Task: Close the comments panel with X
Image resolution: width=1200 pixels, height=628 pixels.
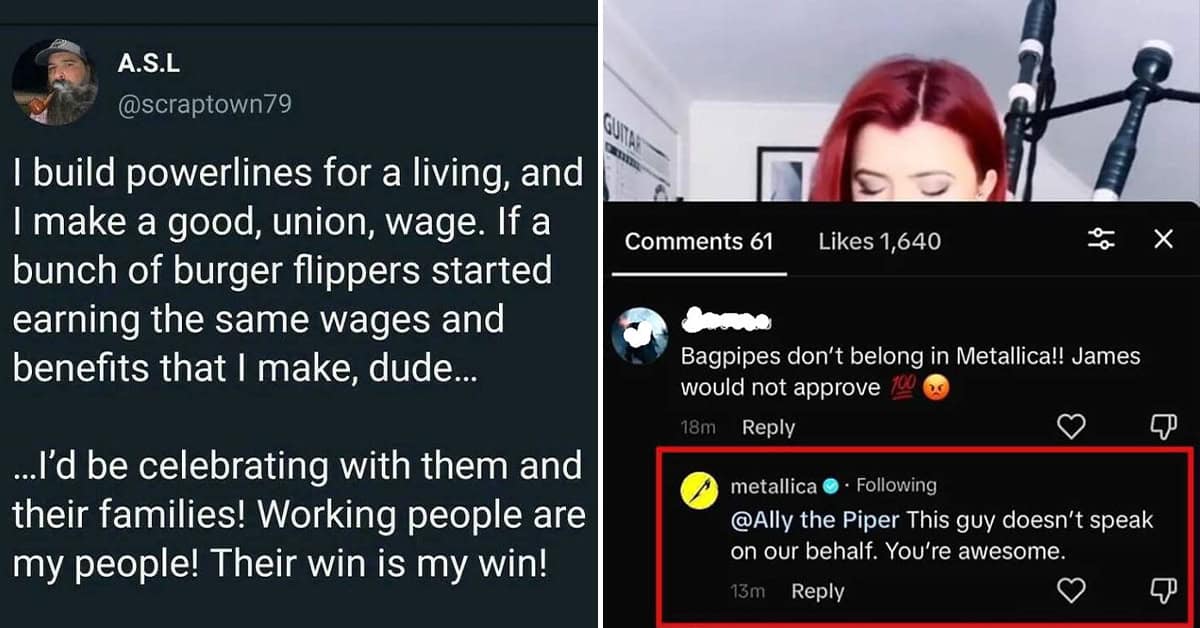Action: [x=1163, y=240]
